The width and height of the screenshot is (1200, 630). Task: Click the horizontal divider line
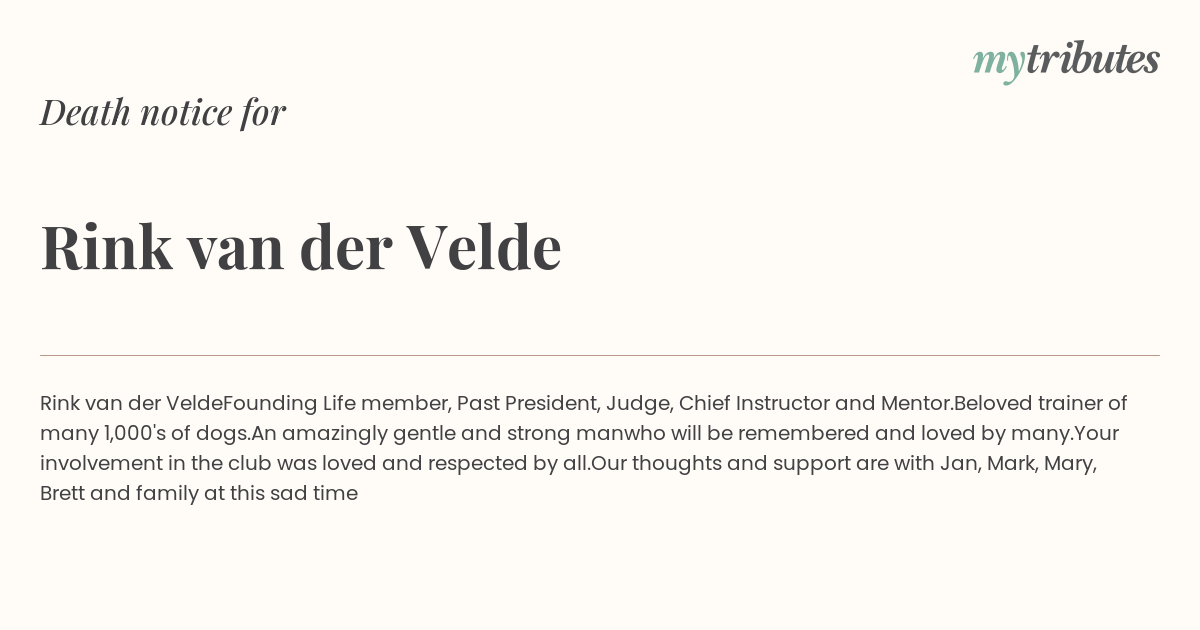(x=600, y=355)
